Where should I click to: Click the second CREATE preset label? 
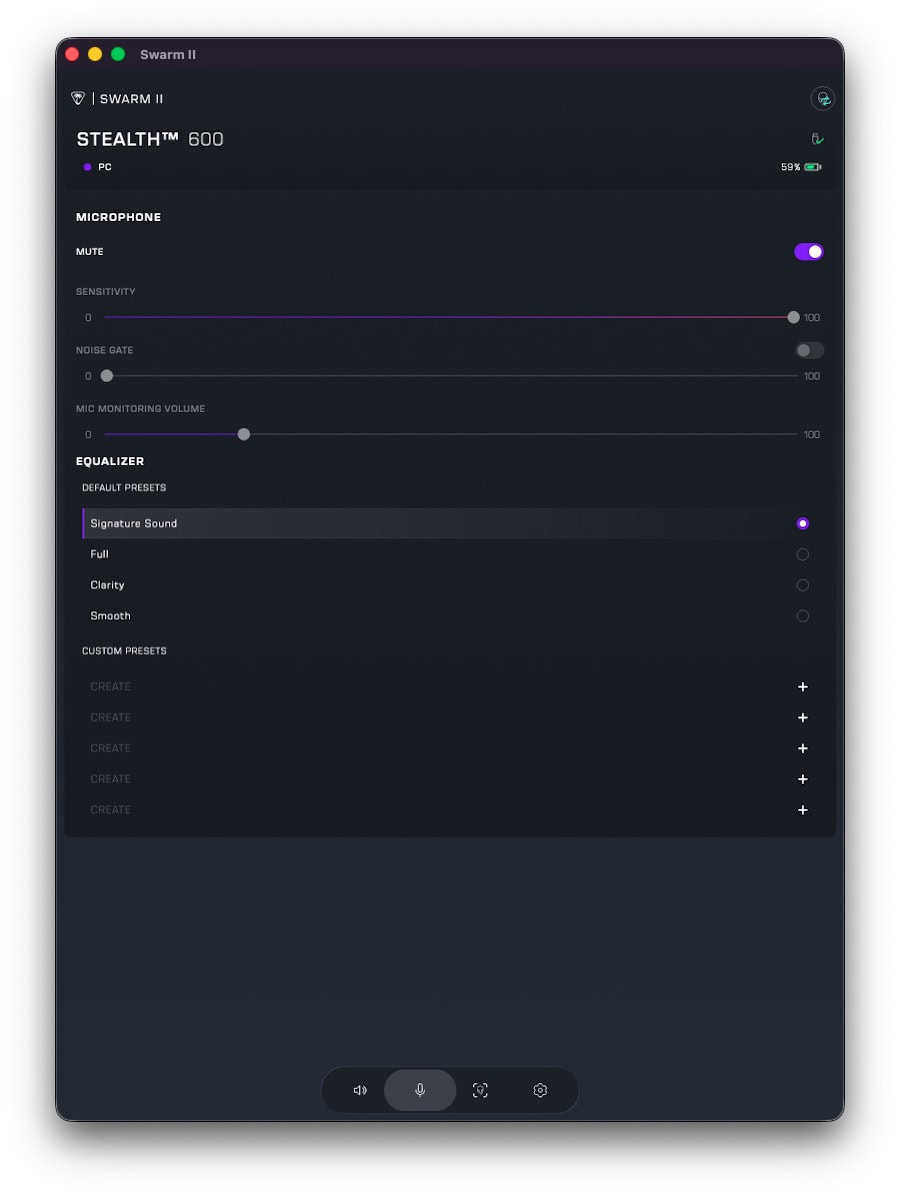tap(110, 717)
